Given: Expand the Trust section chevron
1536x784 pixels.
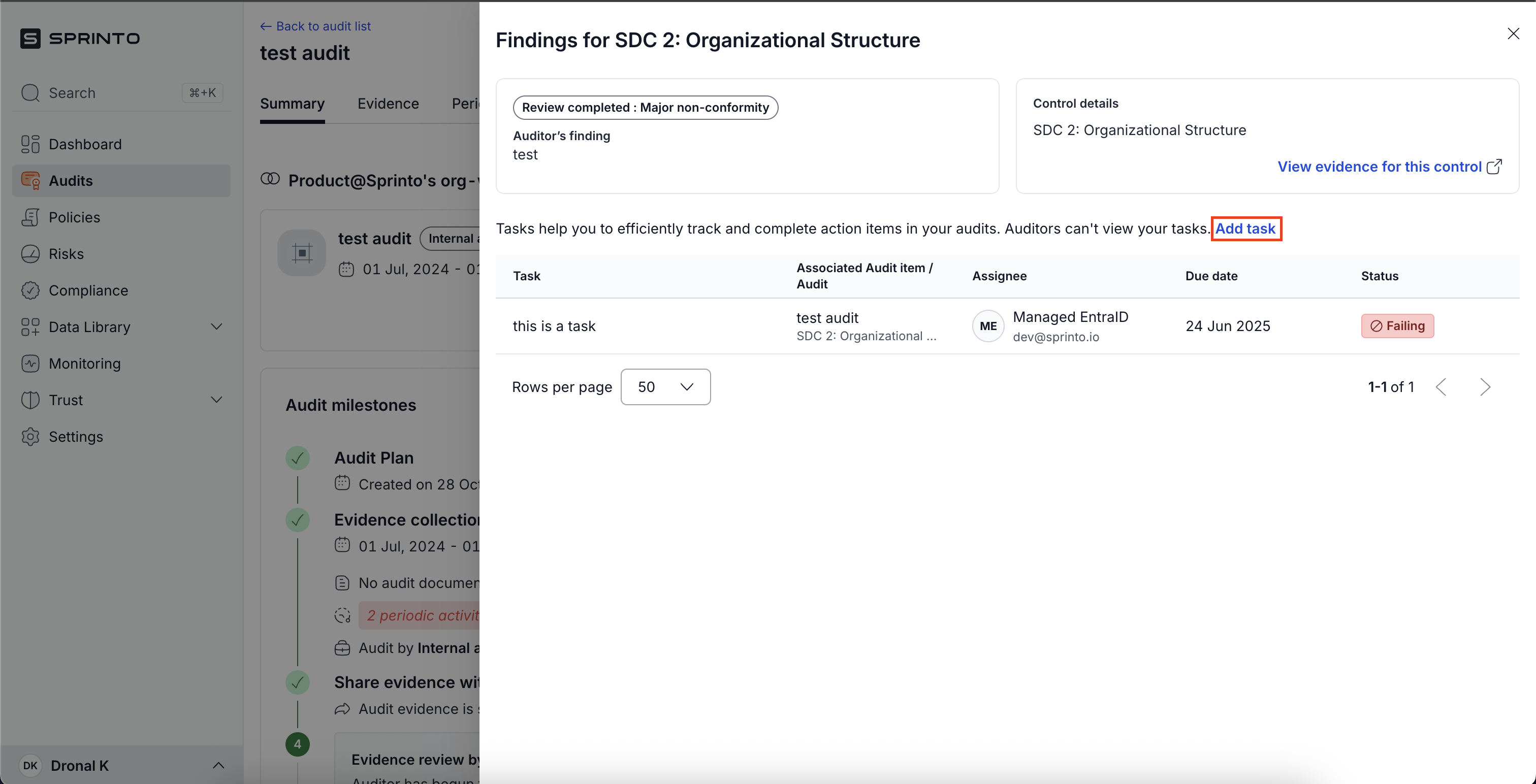Looking at the screenshot, I should (217, 400).
